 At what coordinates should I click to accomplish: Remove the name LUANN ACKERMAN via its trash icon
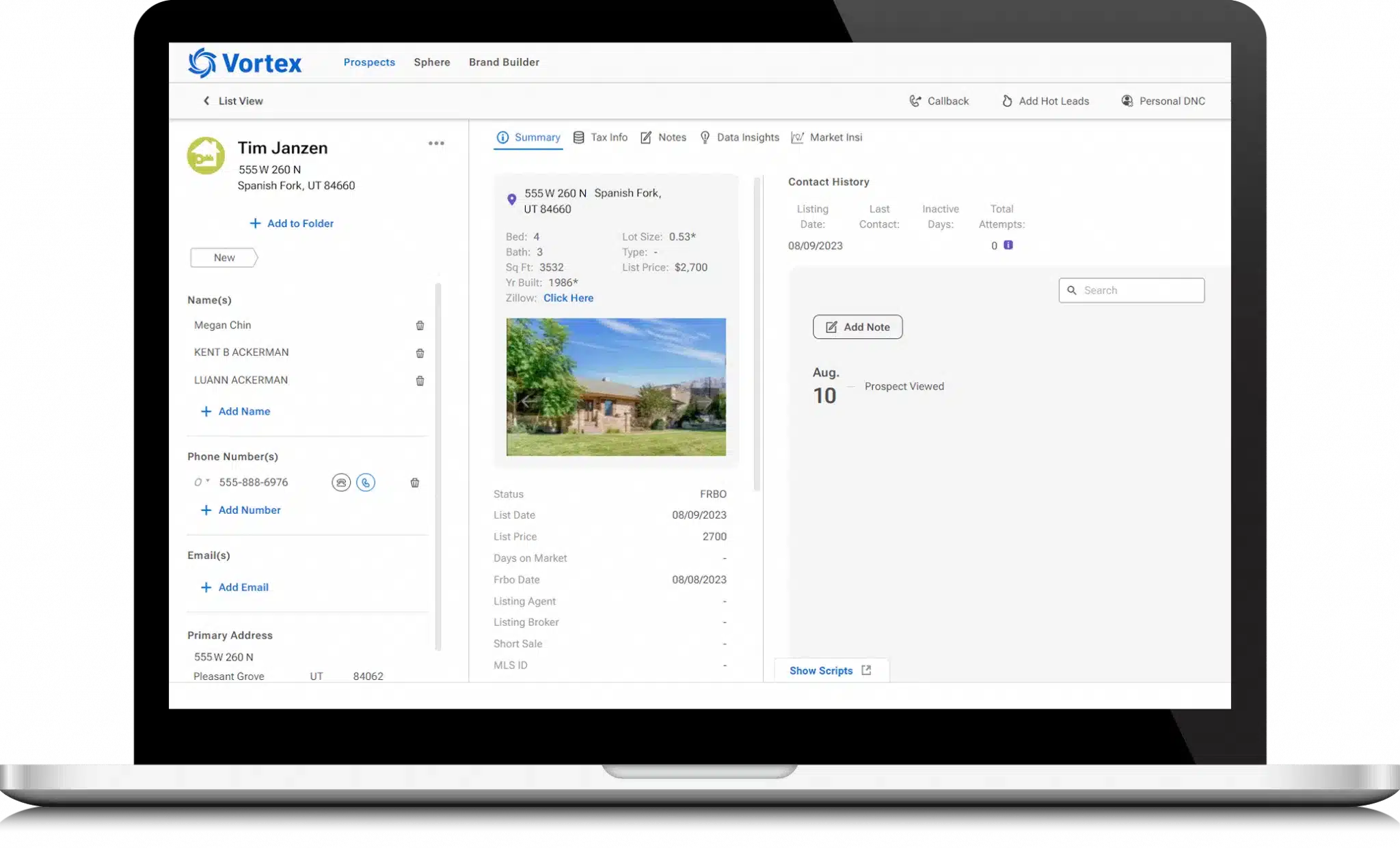(x=420, y=381)
